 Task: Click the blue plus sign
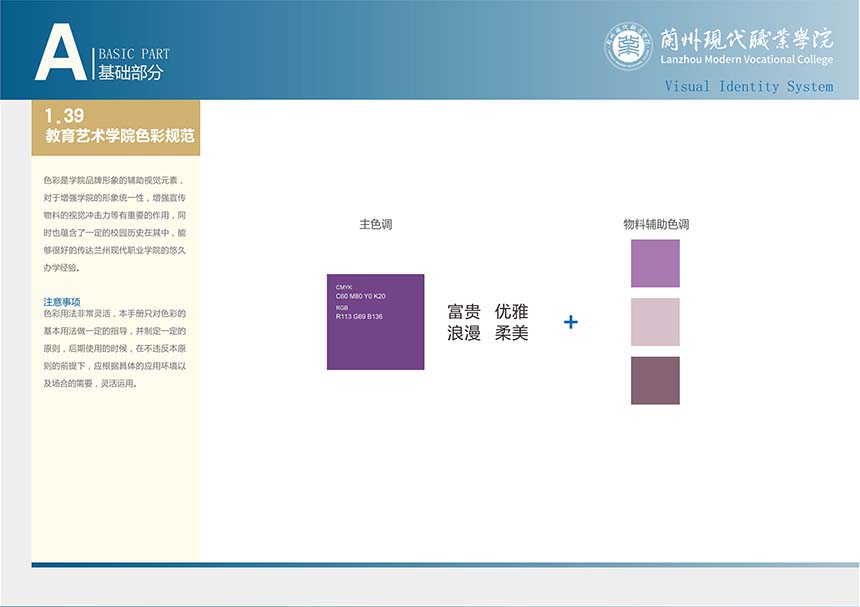[571, 322]
